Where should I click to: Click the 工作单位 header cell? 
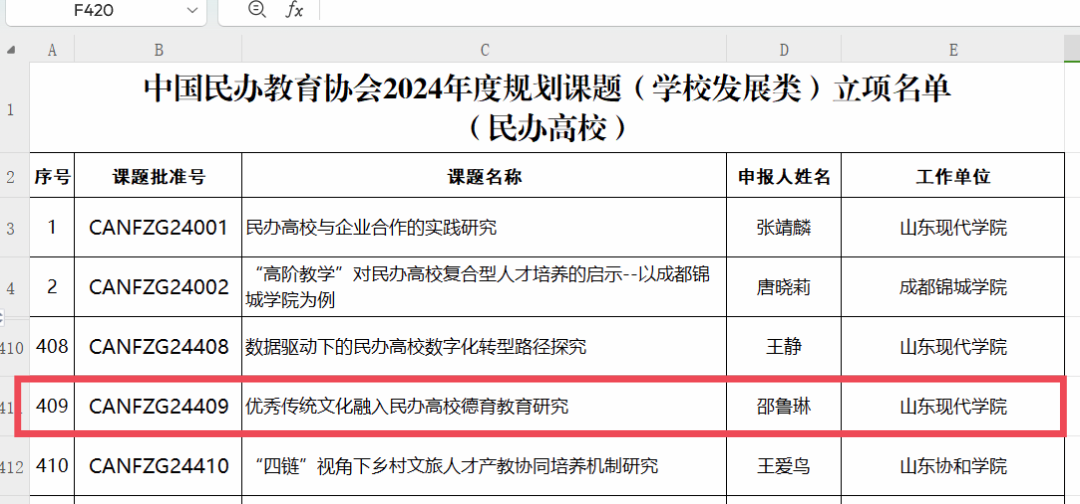coord(953,176)
